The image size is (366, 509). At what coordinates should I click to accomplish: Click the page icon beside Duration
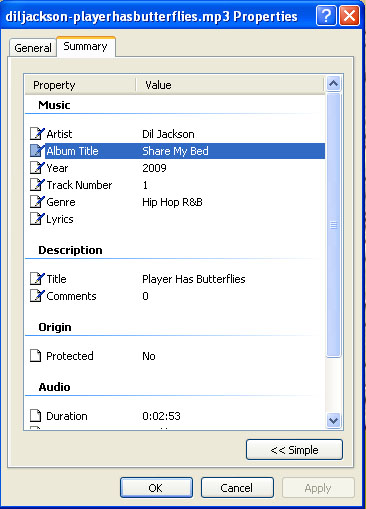point(36,416)
